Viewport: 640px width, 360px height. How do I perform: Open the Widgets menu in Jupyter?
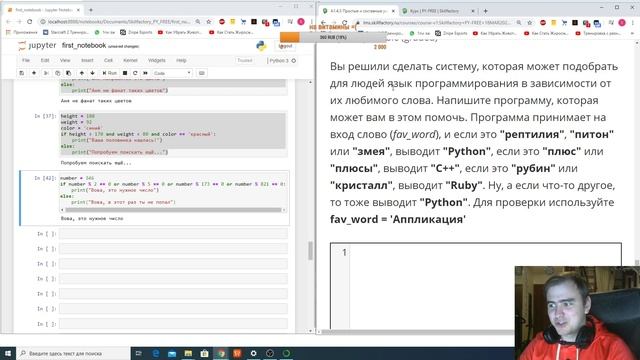157,60
